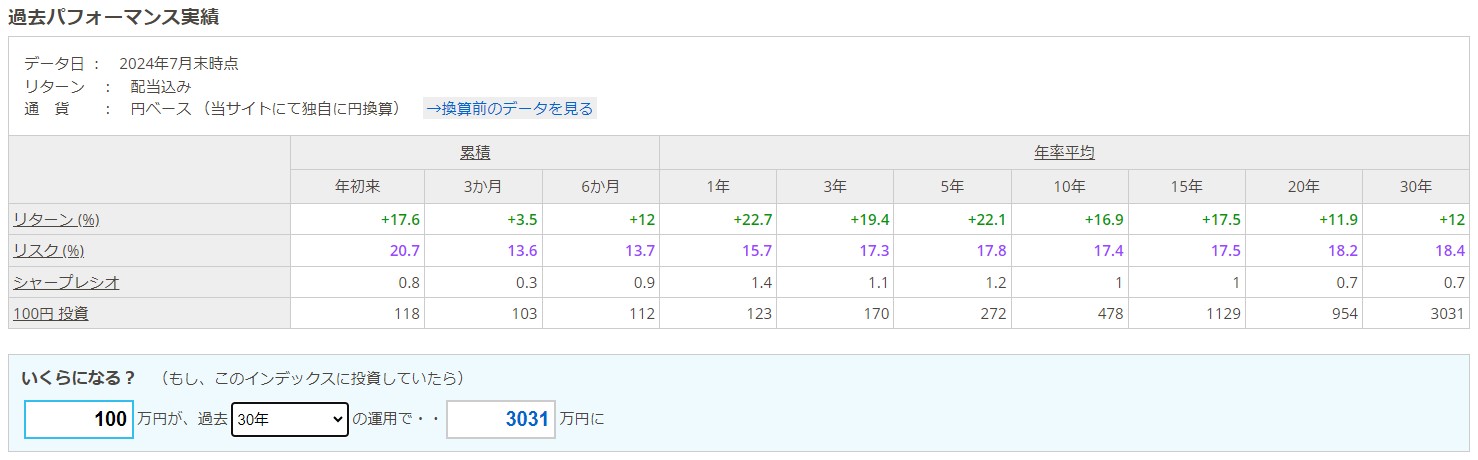Focus the 100 万円 investment amount field
1478x460 pixels.
[79, 420]
